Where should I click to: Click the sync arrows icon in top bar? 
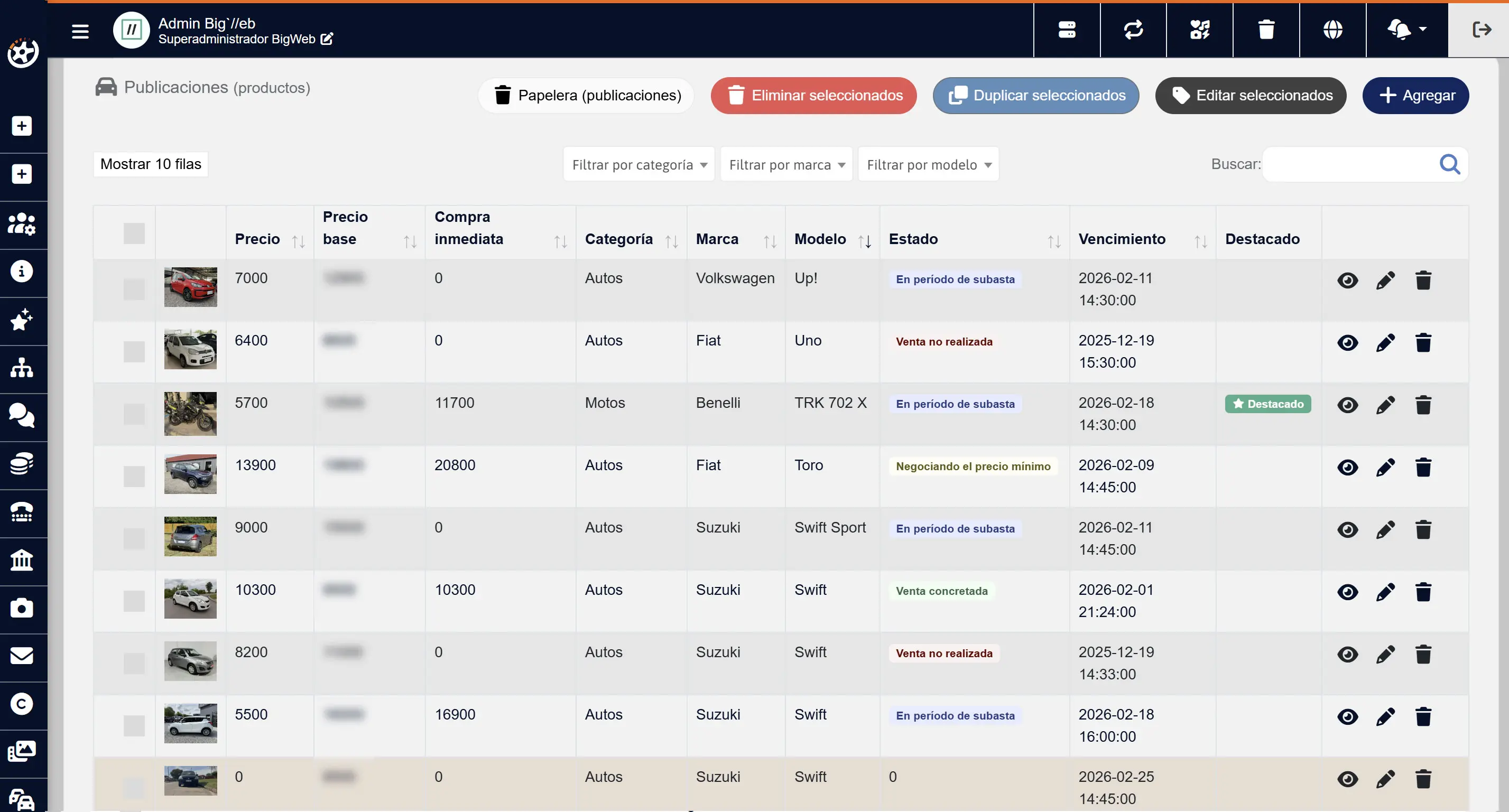click(1133, 29)
